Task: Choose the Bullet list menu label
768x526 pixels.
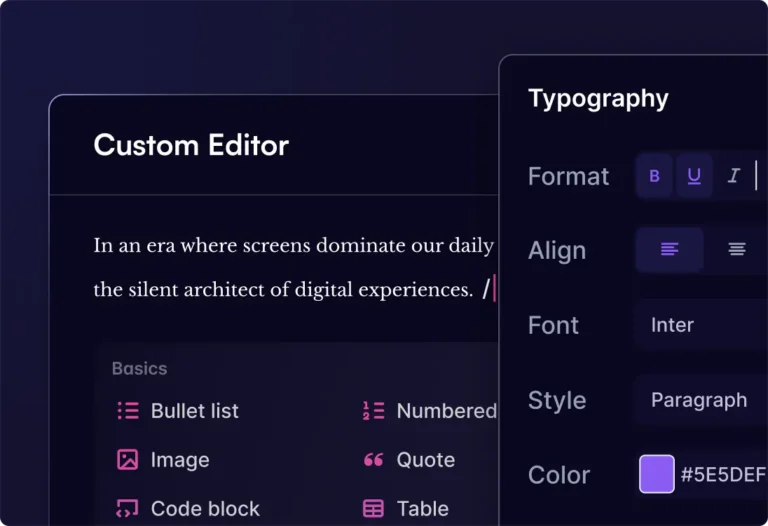Action: tap(194, 411)
